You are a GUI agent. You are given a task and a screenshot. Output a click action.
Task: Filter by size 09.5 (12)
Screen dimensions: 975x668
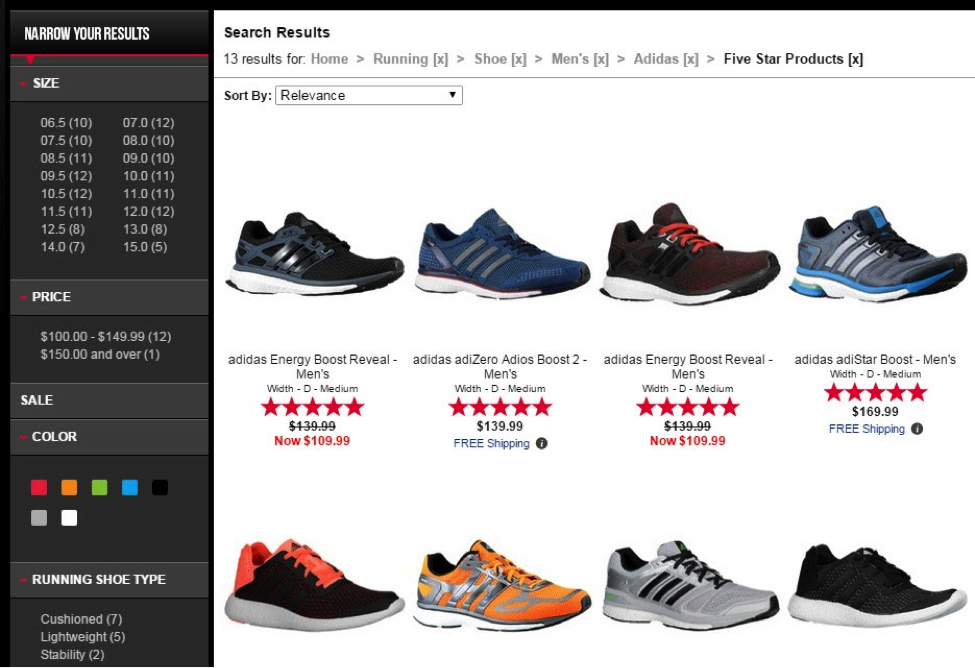[x=66, y=176]
